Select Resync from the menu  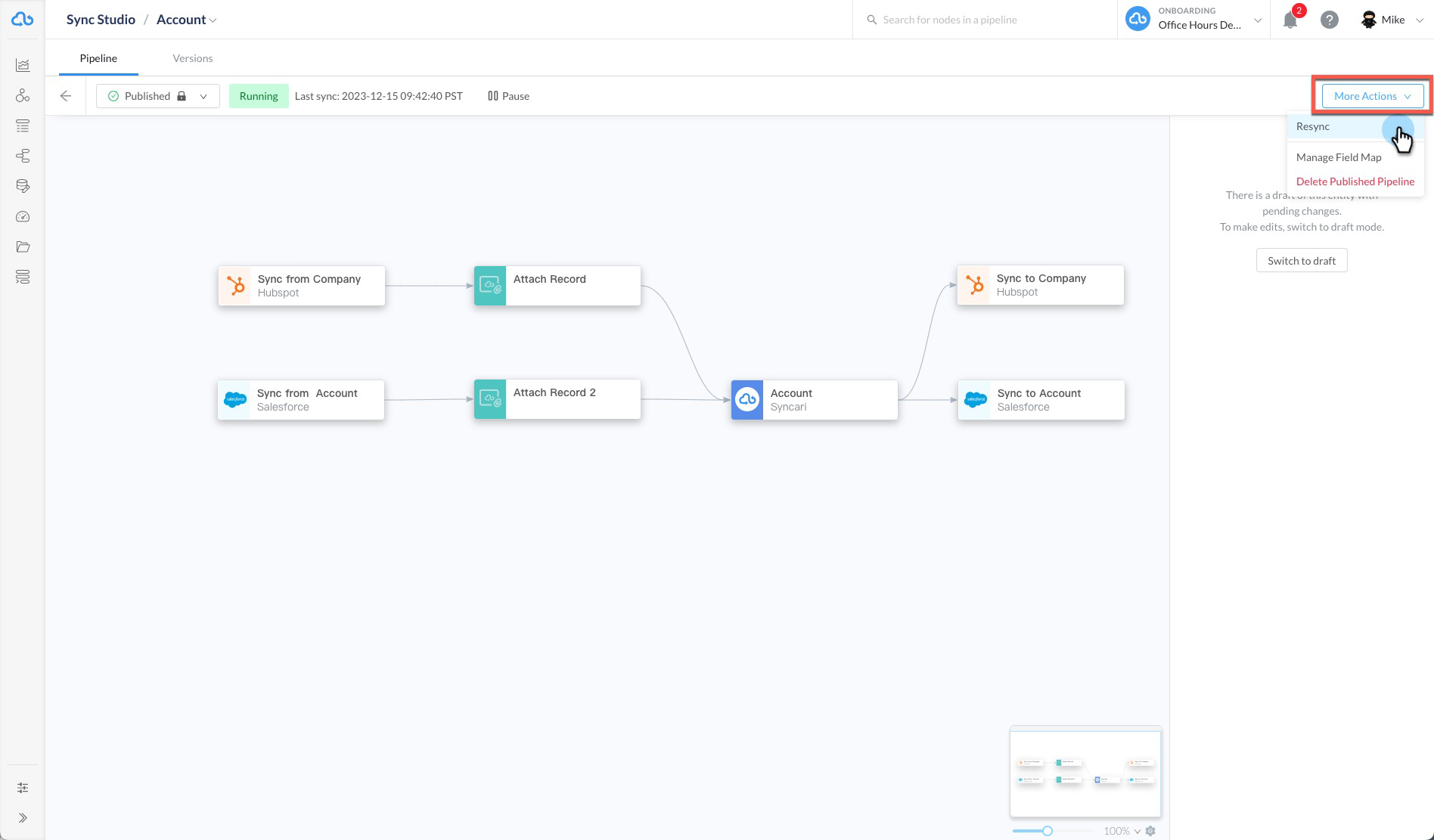coord(1355,126)
